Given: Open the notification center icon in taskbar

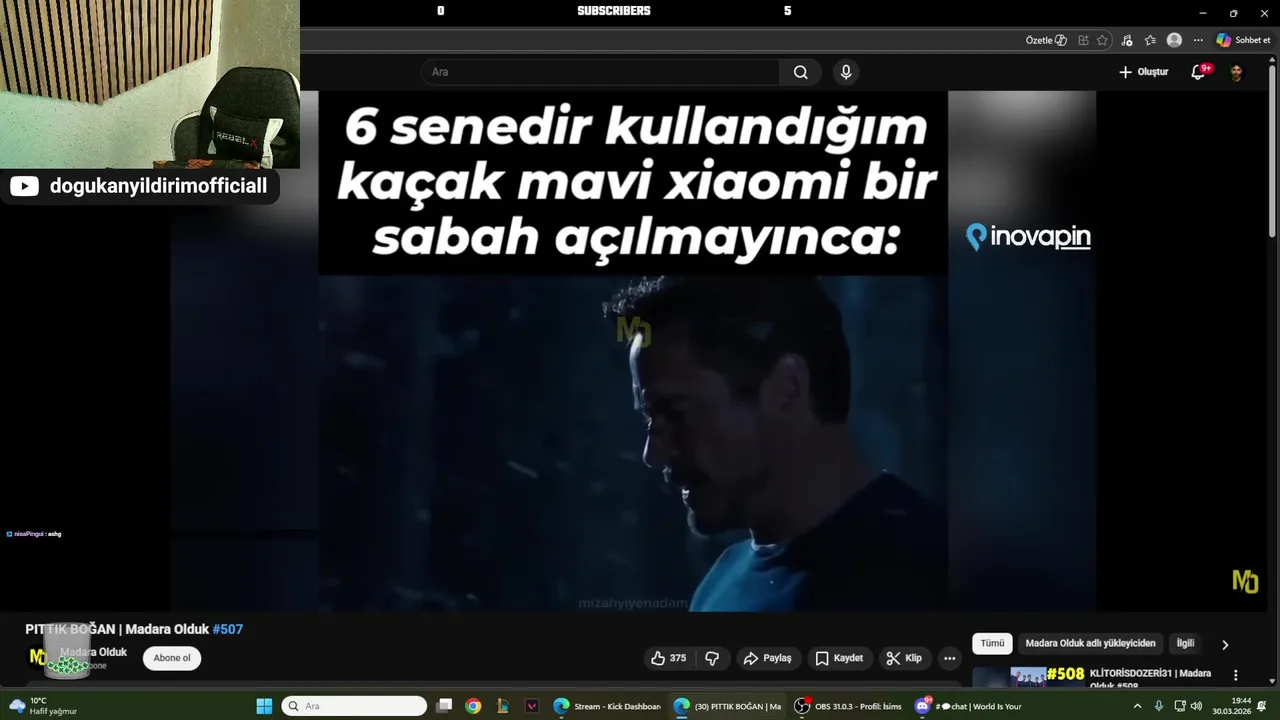Looking at the screenshot, I should click(1262, 706).
